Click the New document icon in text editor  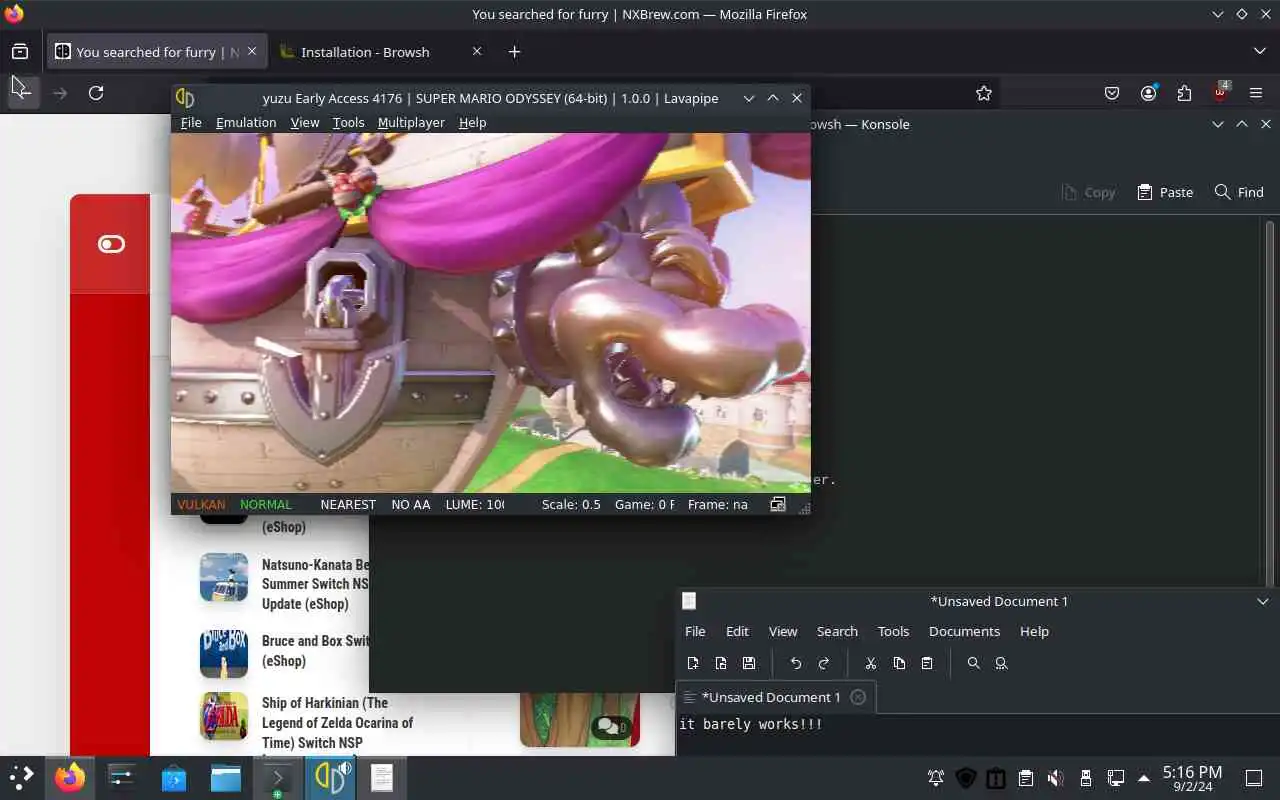693,663
